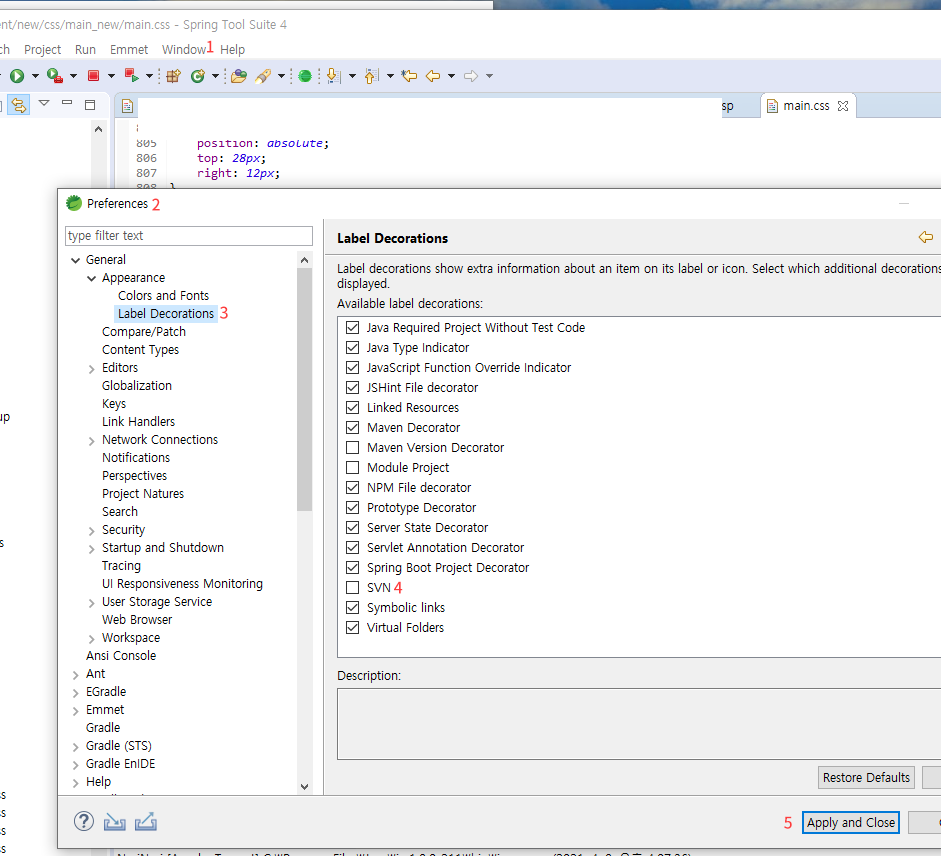
Task: Open the Web Browser preference page
Action: pyautogui.click(x=137, y=619)
